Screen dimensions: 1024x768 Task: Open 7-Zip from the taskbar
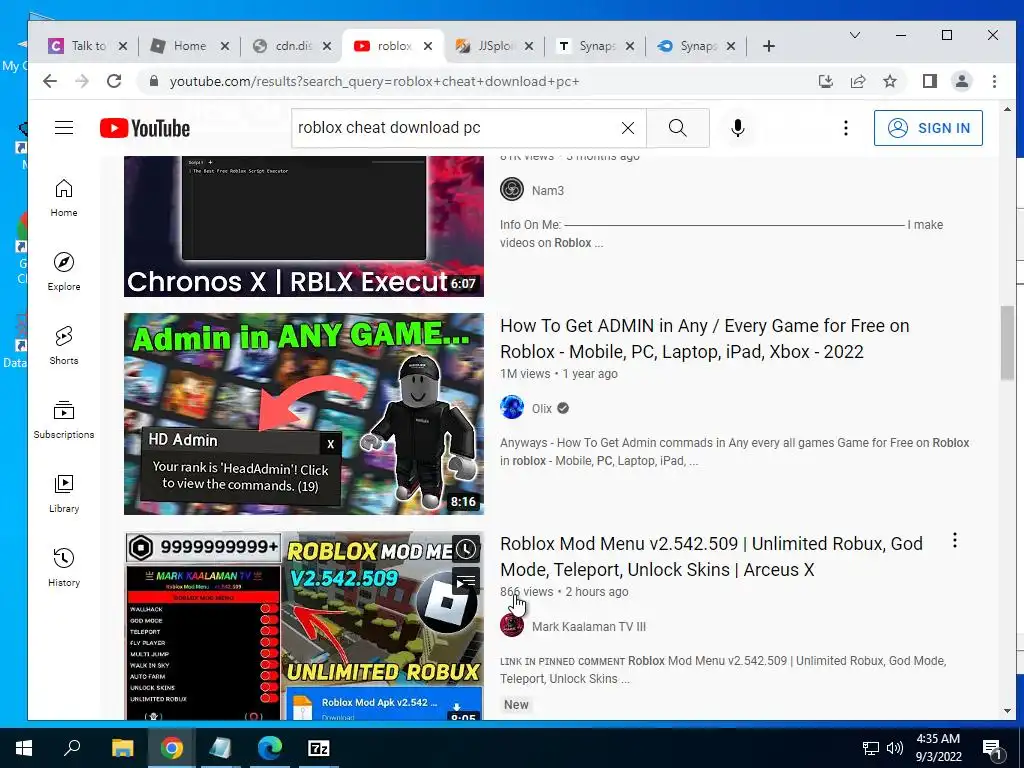click(x=319, y=748)
